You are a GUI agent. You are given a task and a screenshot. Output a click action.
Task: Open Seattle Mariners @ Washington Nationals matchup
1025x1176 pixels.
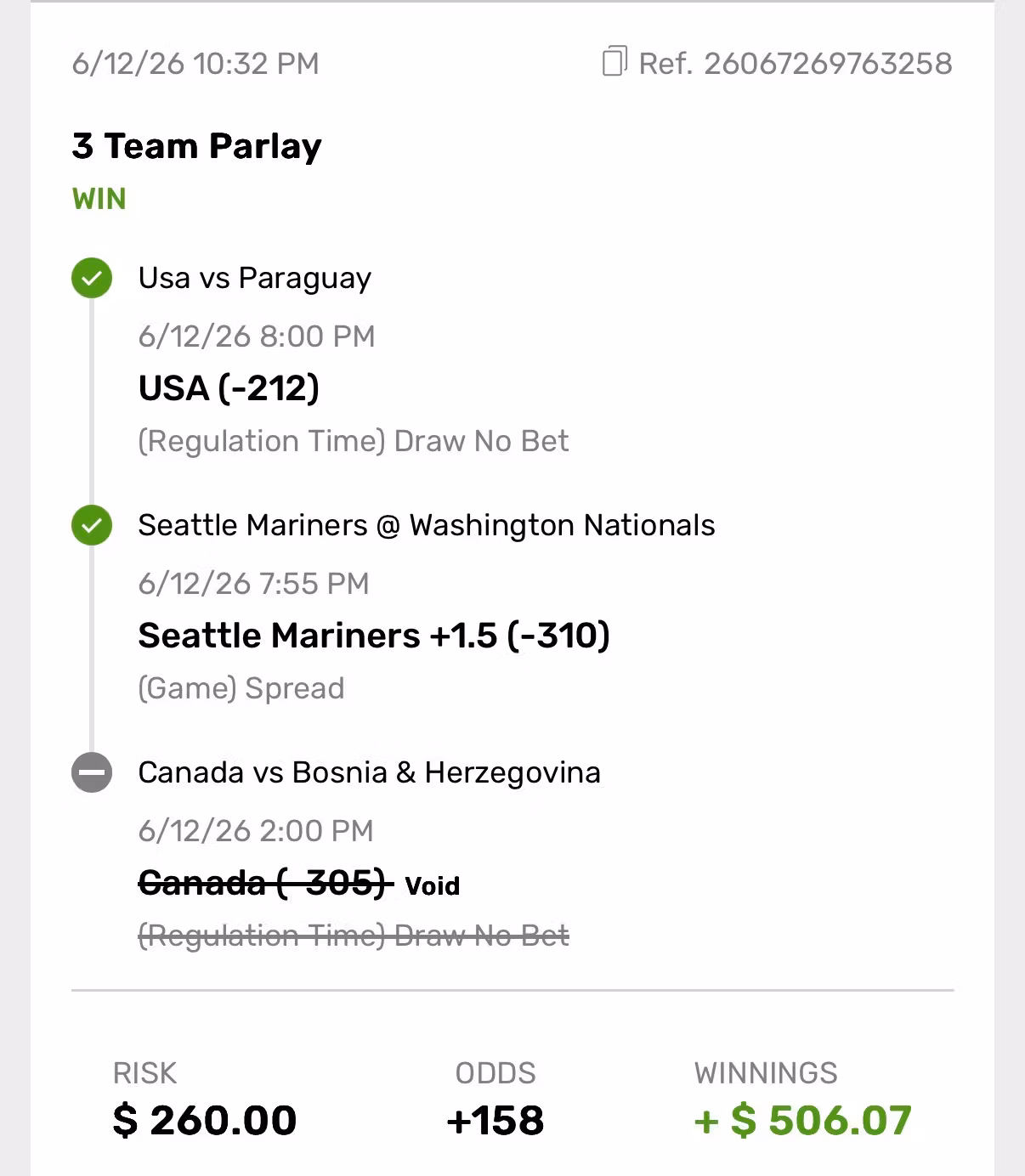[x=427, y=525]
